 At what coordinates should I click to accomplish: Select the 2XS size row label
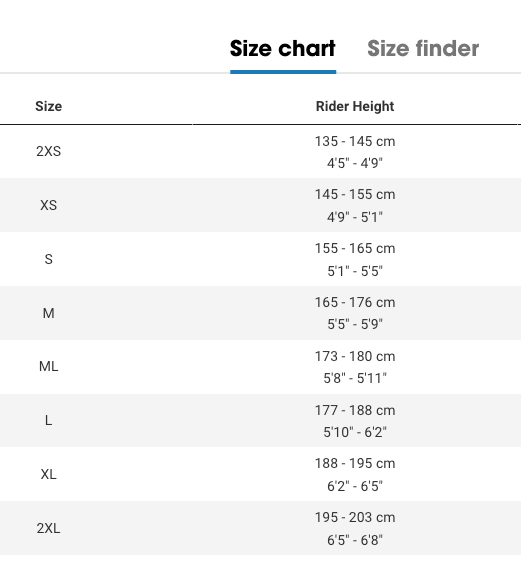48,151
